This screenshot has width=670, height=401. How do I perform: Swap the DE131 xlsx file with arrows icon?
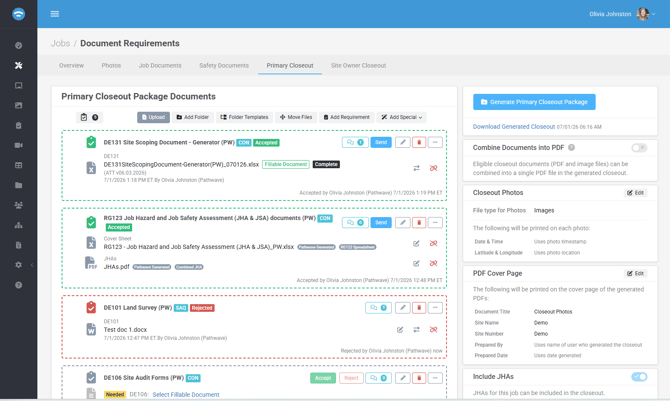(x=416, y=168)
